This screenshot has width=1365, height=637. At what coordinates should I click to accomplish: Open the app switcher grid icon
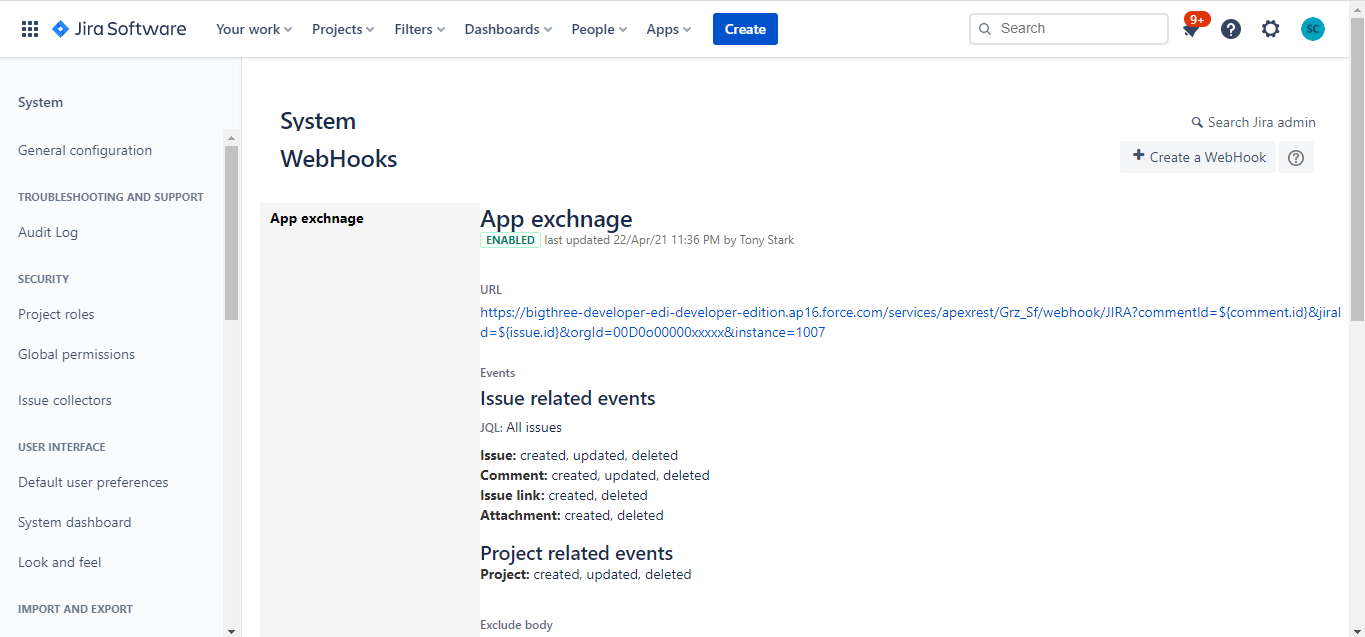(29, 28)
